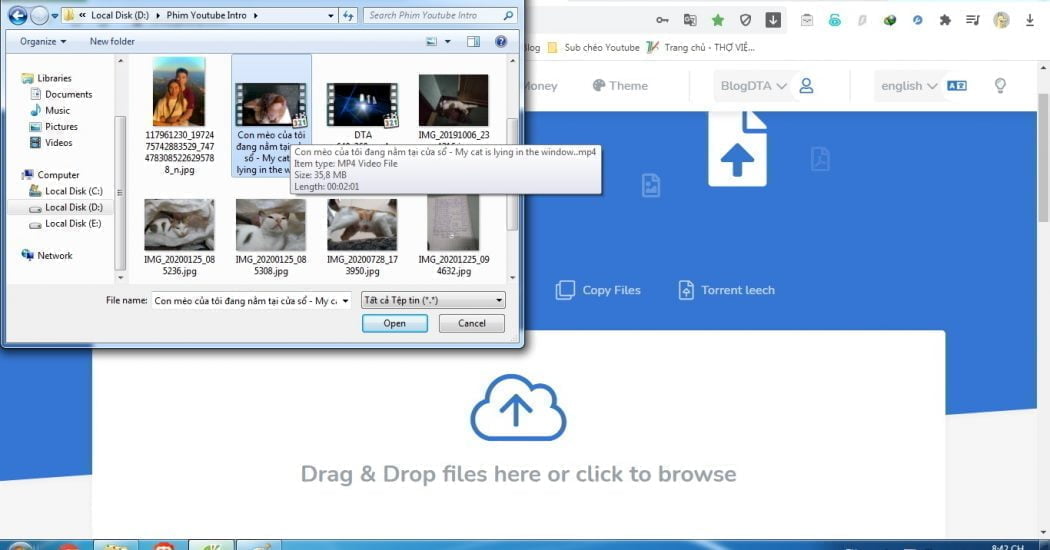Open the file dialog help icon
Image resolution: width=1050 pixels, height=550 pixels.
(500, 42)
